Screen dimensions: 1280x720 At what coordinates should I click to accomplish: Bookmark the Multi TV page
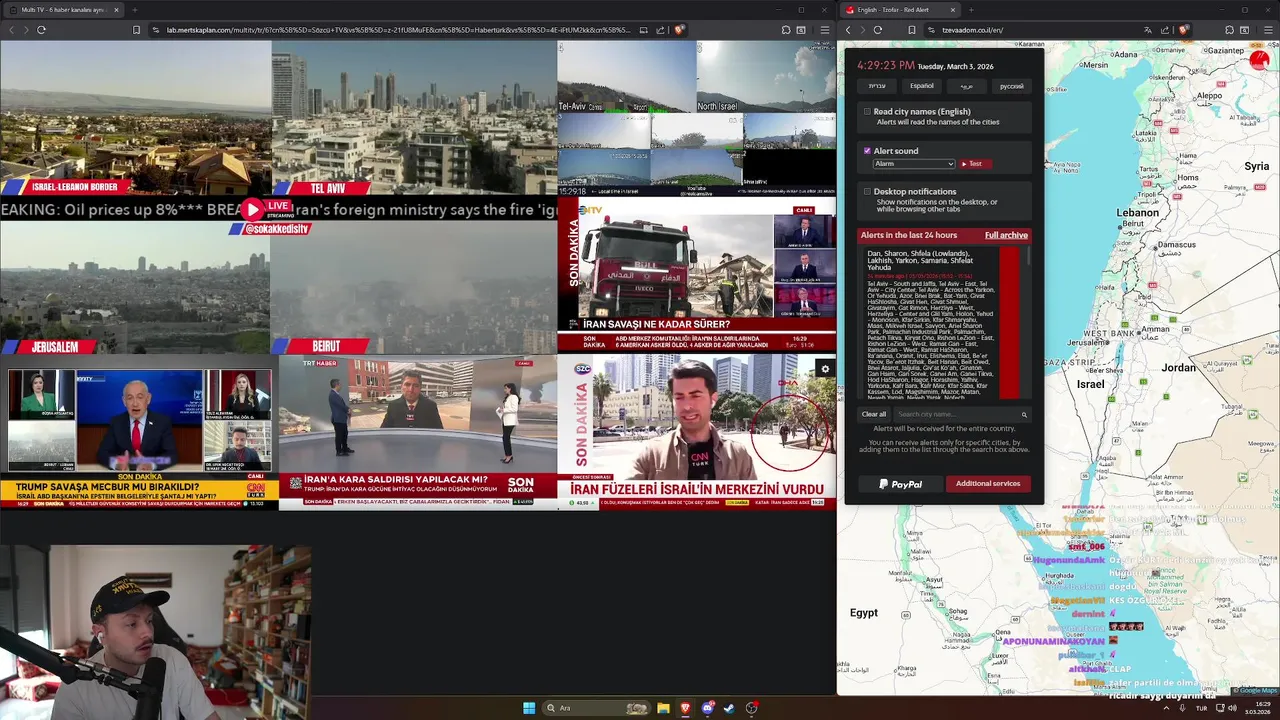(137, 30)
